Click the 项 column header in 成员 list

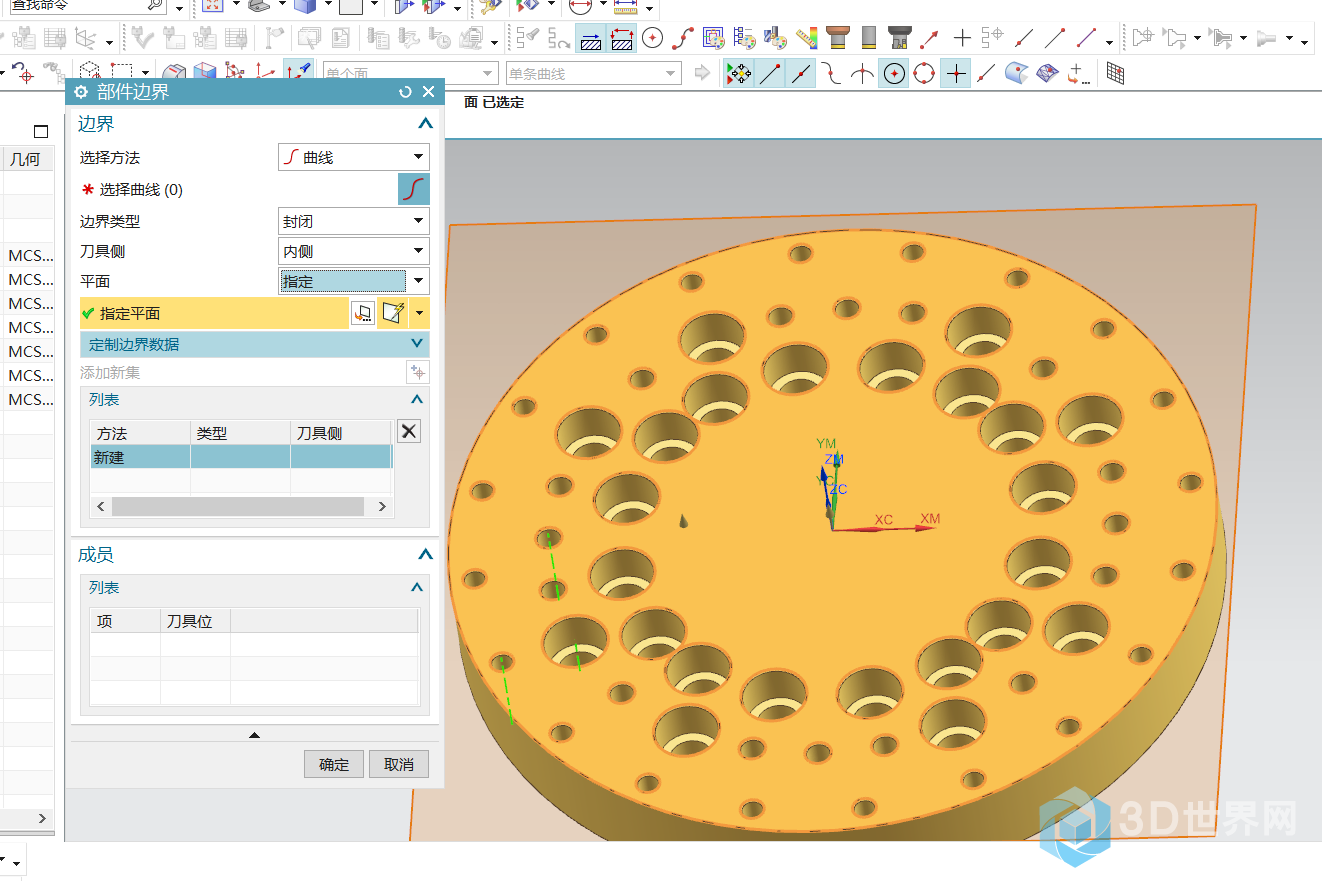pyautogui.click(x=125, y=621)
